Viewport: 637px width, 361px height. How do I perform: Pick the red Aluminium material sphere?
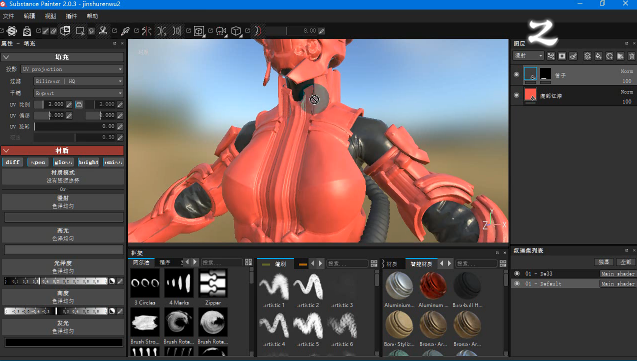click(433, 285)
